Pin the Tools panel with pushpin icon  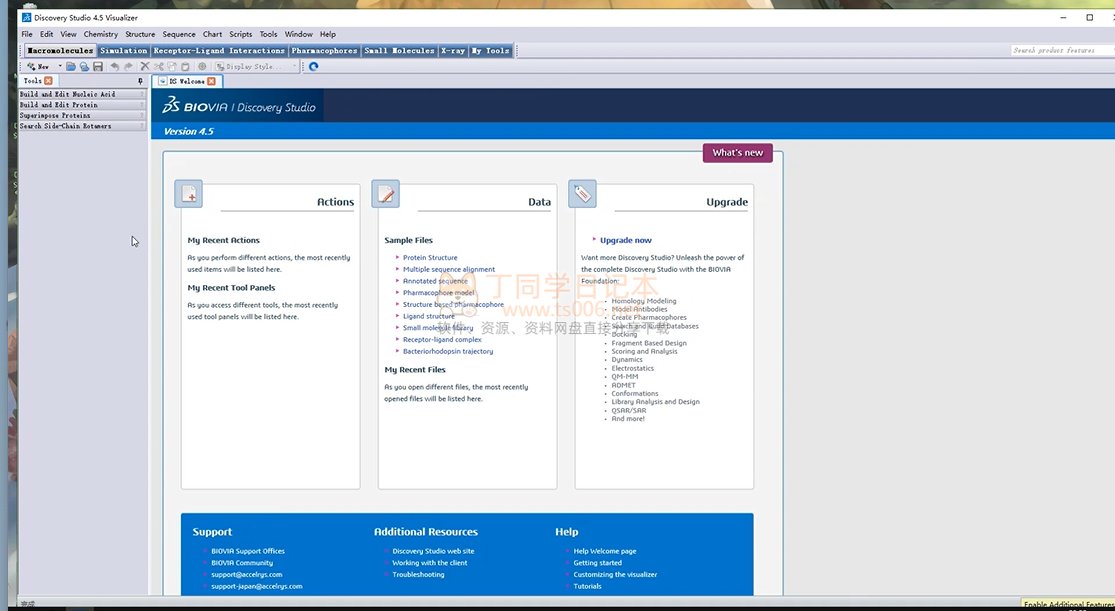coord(140,81)
